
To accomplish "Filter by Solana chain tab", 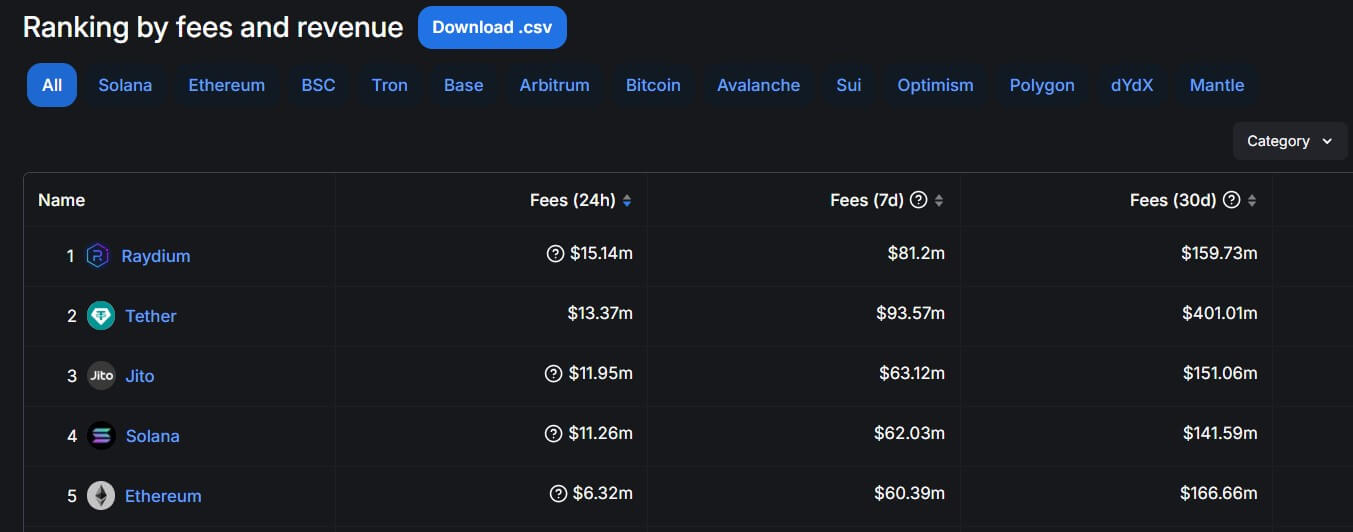I will (x=125, y=85).
